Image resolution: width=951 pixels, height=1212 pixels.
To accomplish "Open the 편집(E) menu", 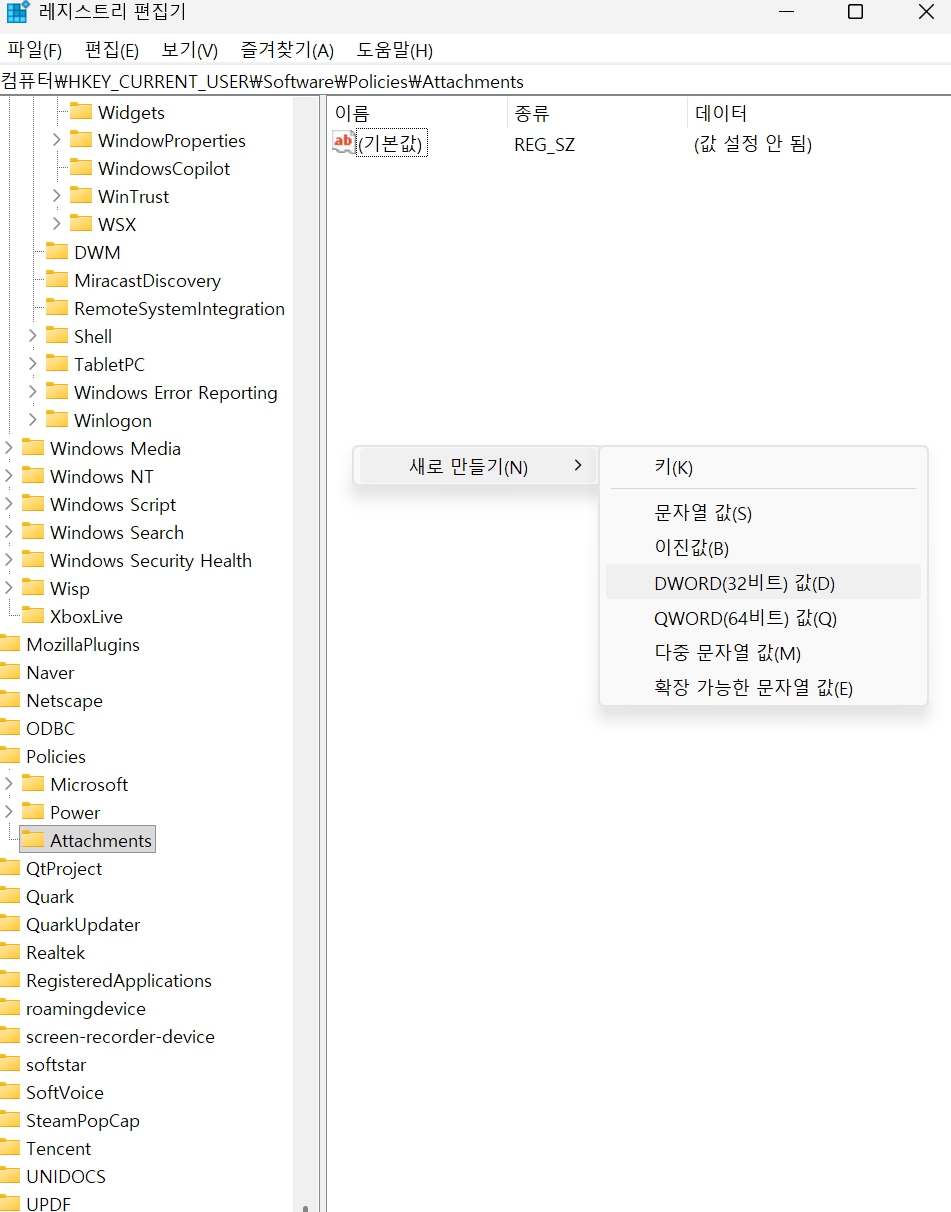I will 111,50.
